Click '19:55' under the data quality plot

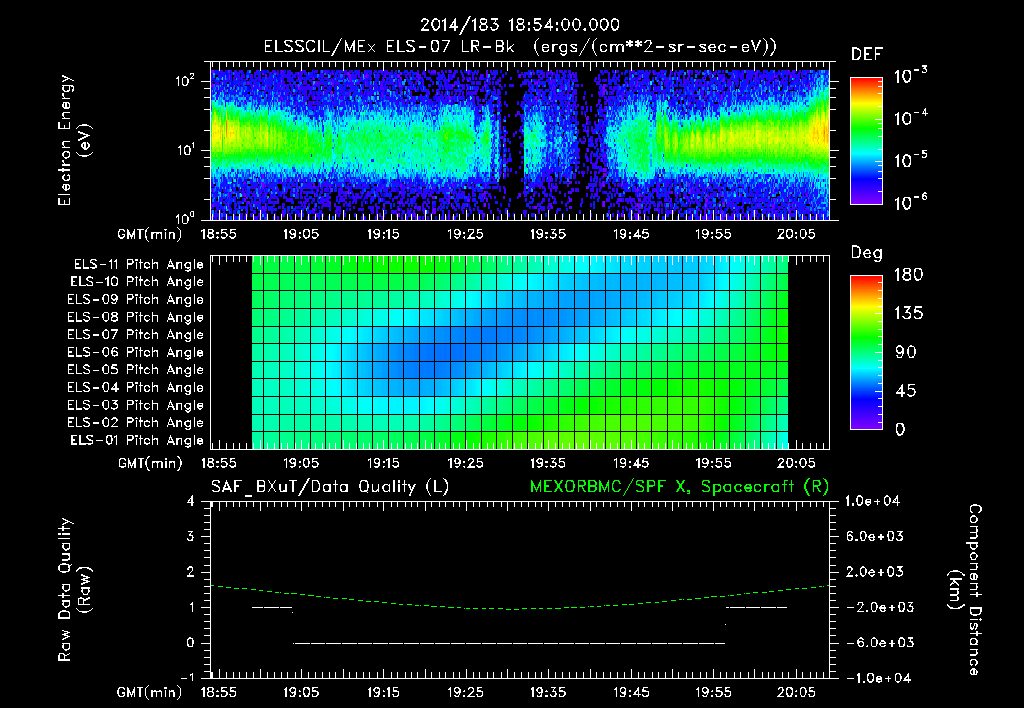point(713,692)
